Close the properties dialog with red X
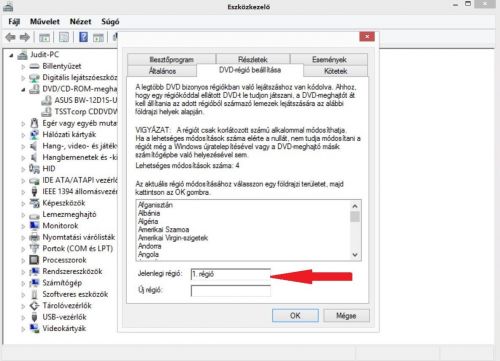 click(367, 36)
